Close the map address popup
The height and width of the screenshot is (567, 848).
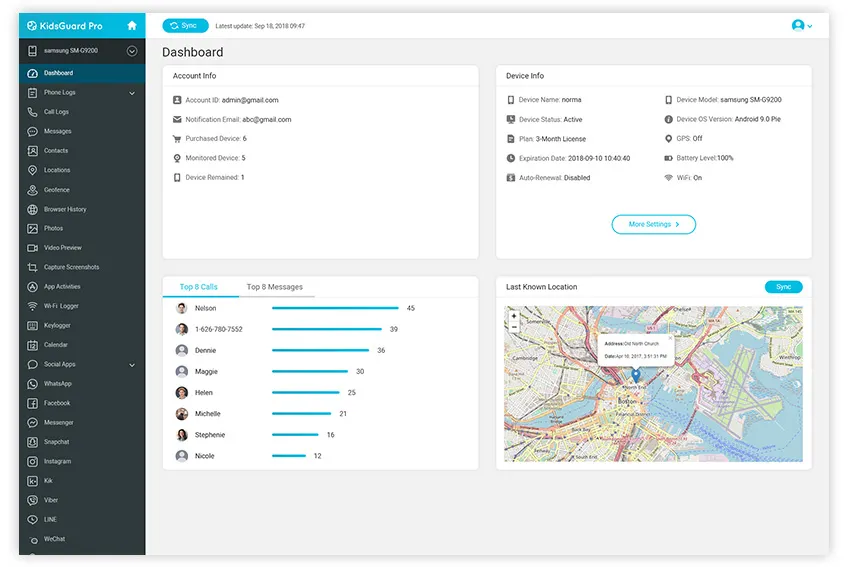tap(670, 338)
